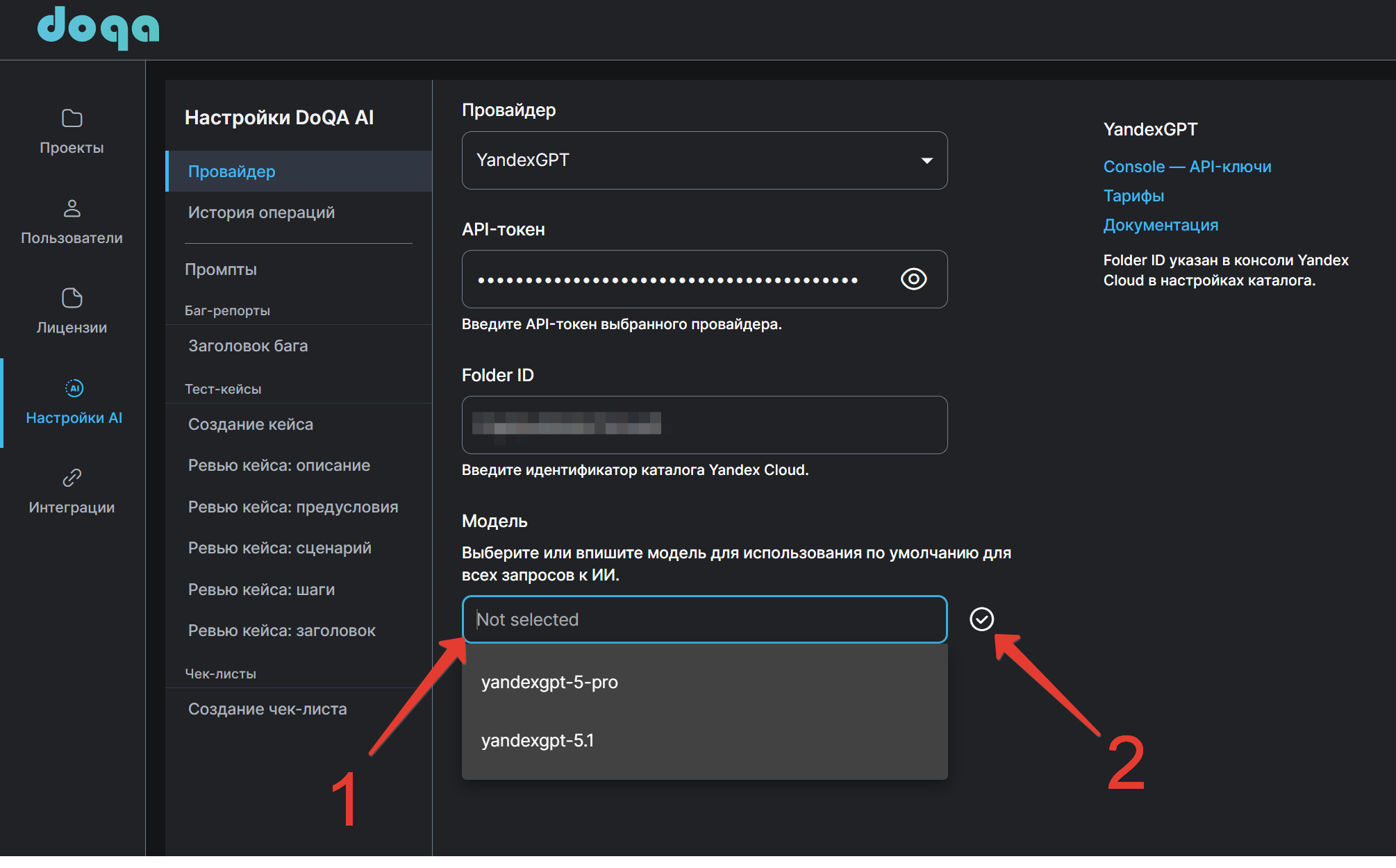
Task: Open the История операций tab
Action: (x=299, y=212)
